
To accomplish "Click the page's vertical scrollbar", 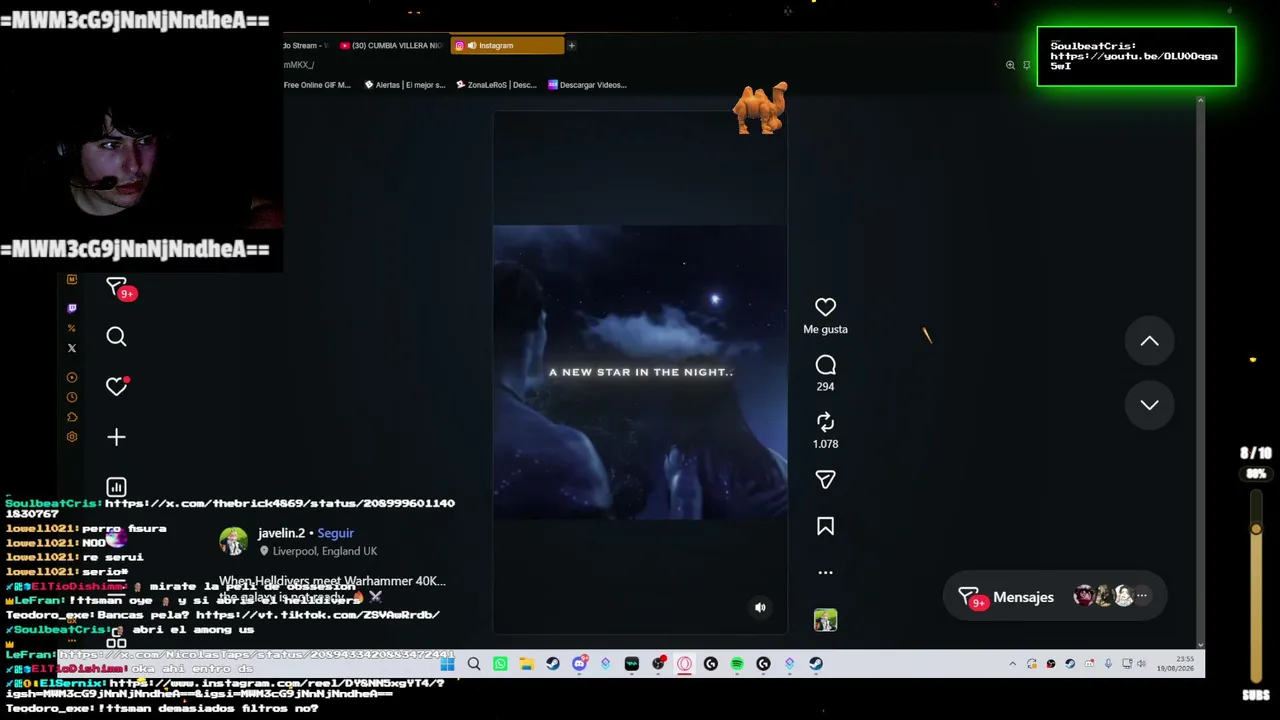I will point(1200,372).
